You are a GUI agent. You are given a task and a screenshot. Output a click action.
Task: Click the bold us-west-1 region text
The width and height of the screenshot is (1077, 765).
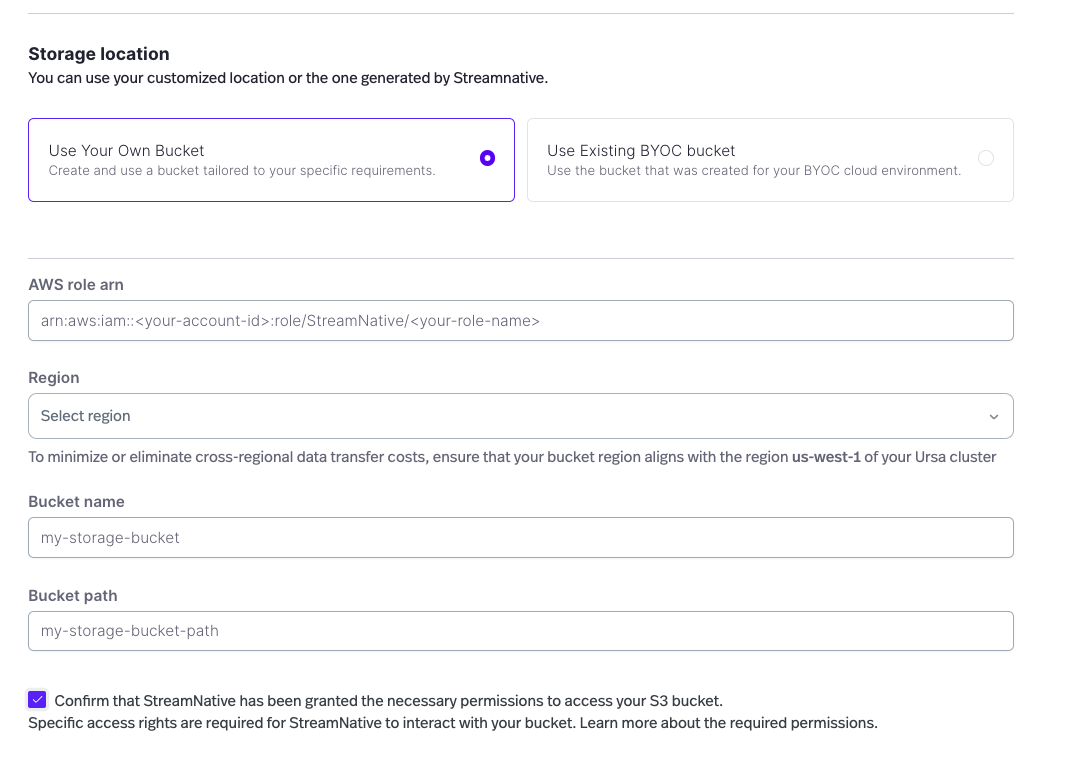click(826, 458)
